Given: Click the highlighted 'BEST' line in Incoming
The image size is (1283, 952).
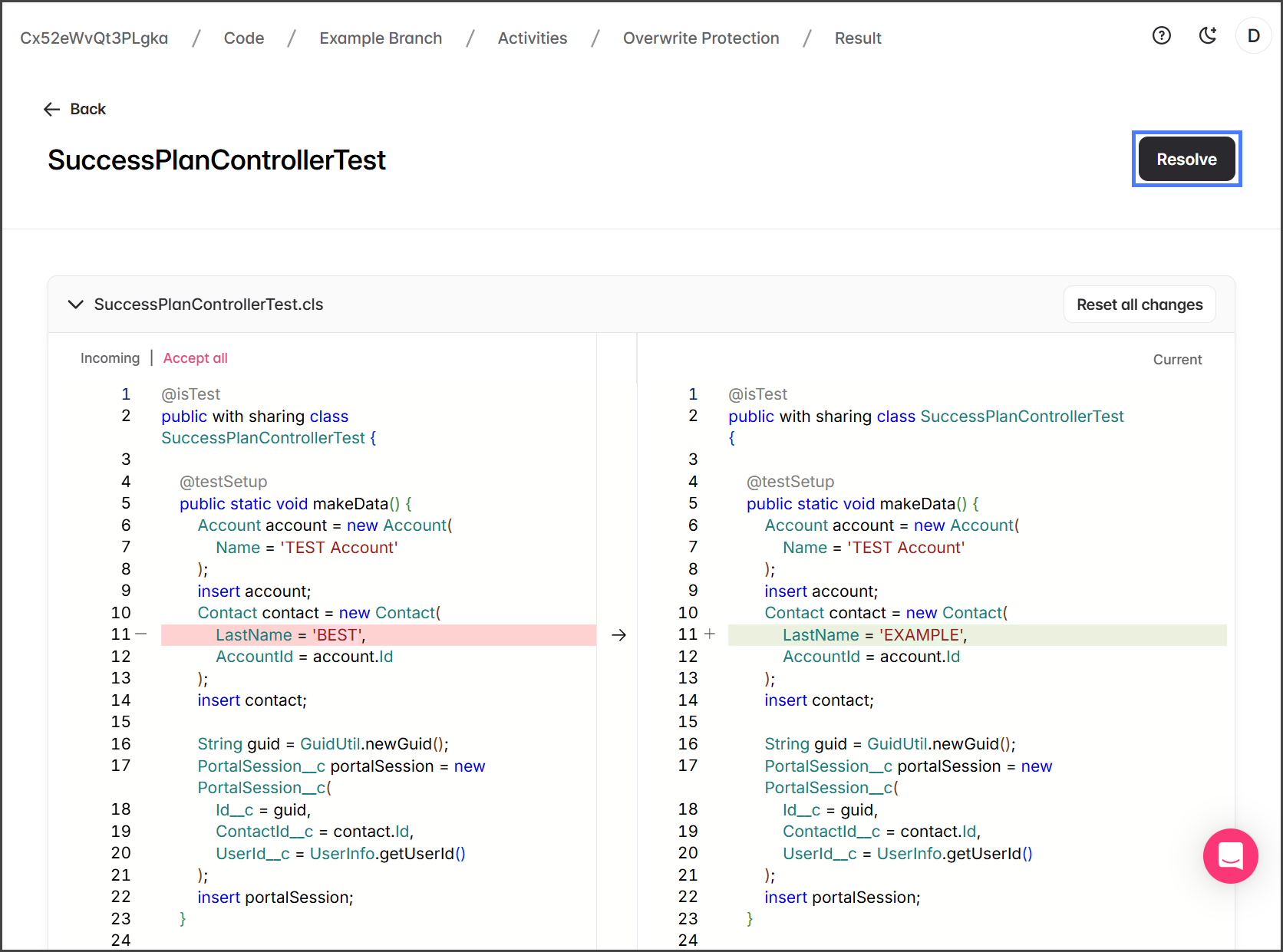Looking at the screenshot, I should [x=378, y=635].
